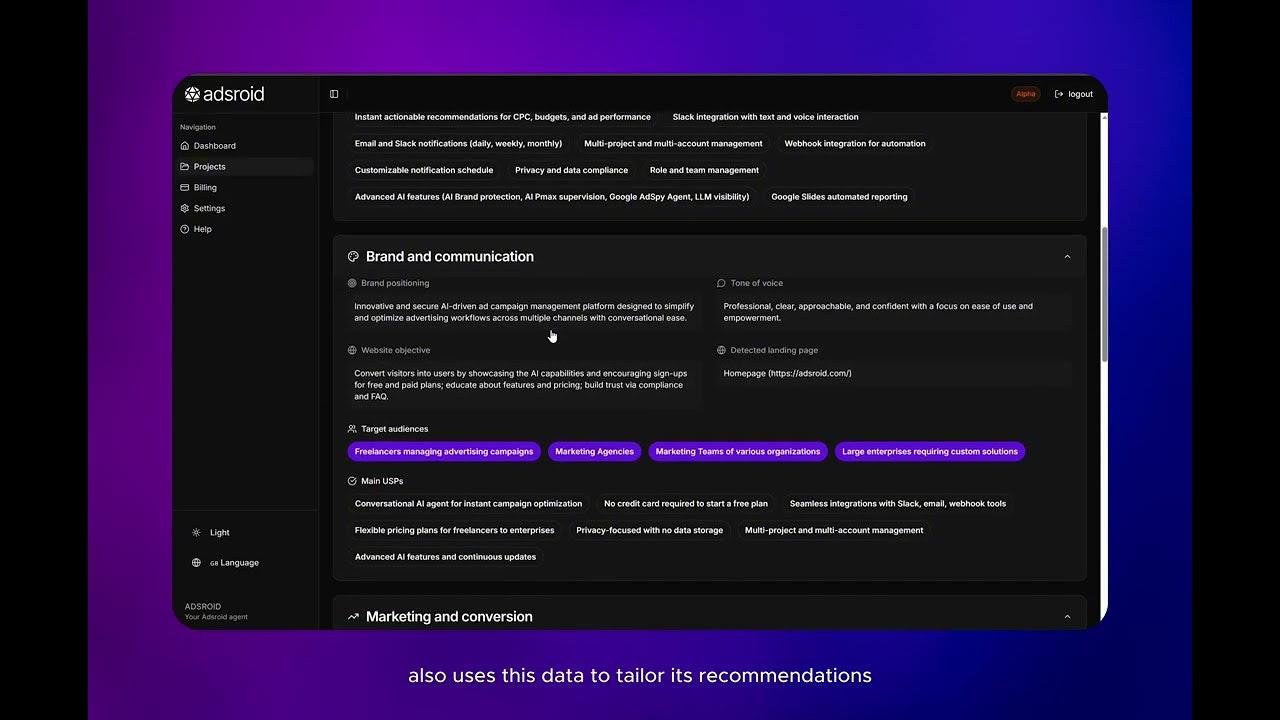Click Privacy-focused with no data storage chip
Viewport: 1280px width, 720px height.
650,531
